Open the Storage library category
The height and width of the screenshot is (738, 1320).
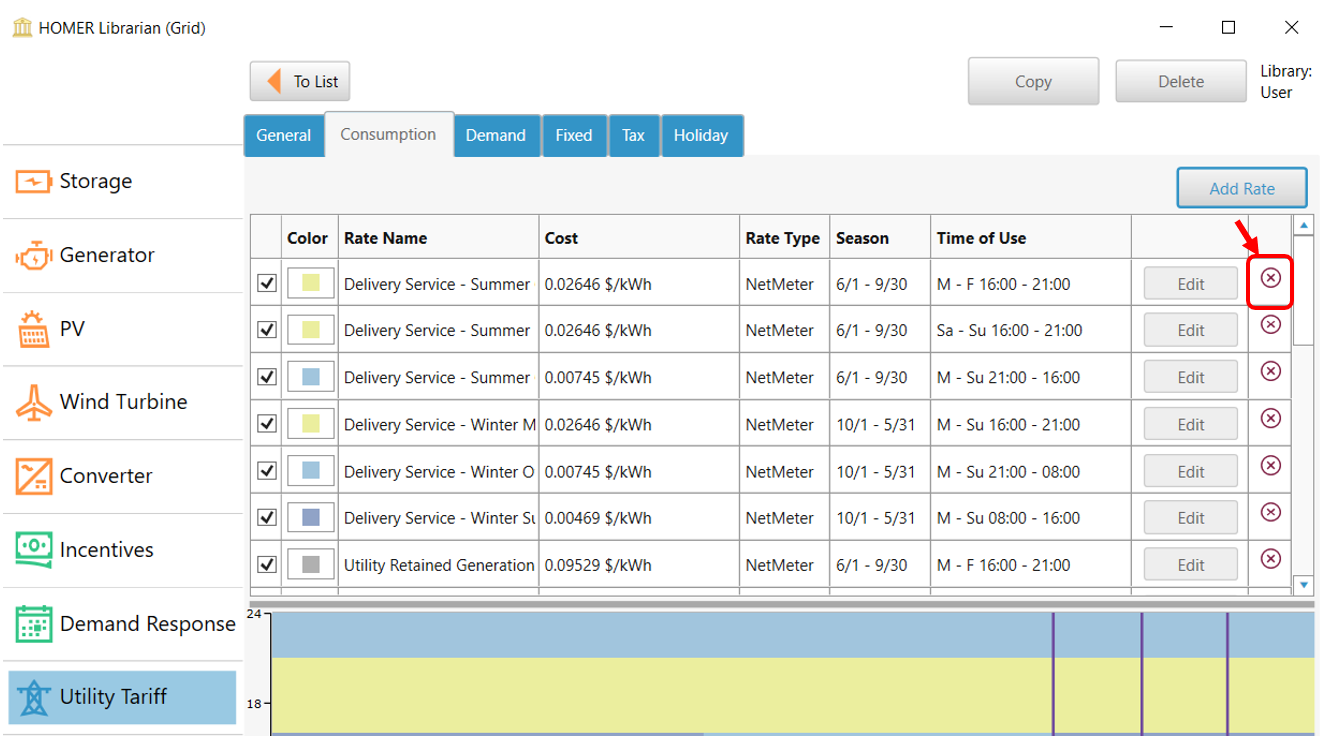[x=122, y=181]
